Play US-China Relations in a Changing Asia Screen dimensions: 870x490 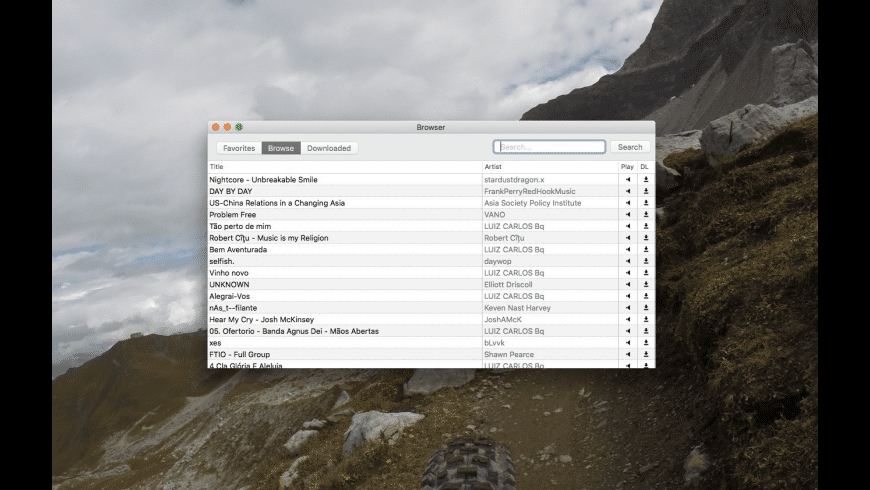pyautogui.click(x=628, y=203)
